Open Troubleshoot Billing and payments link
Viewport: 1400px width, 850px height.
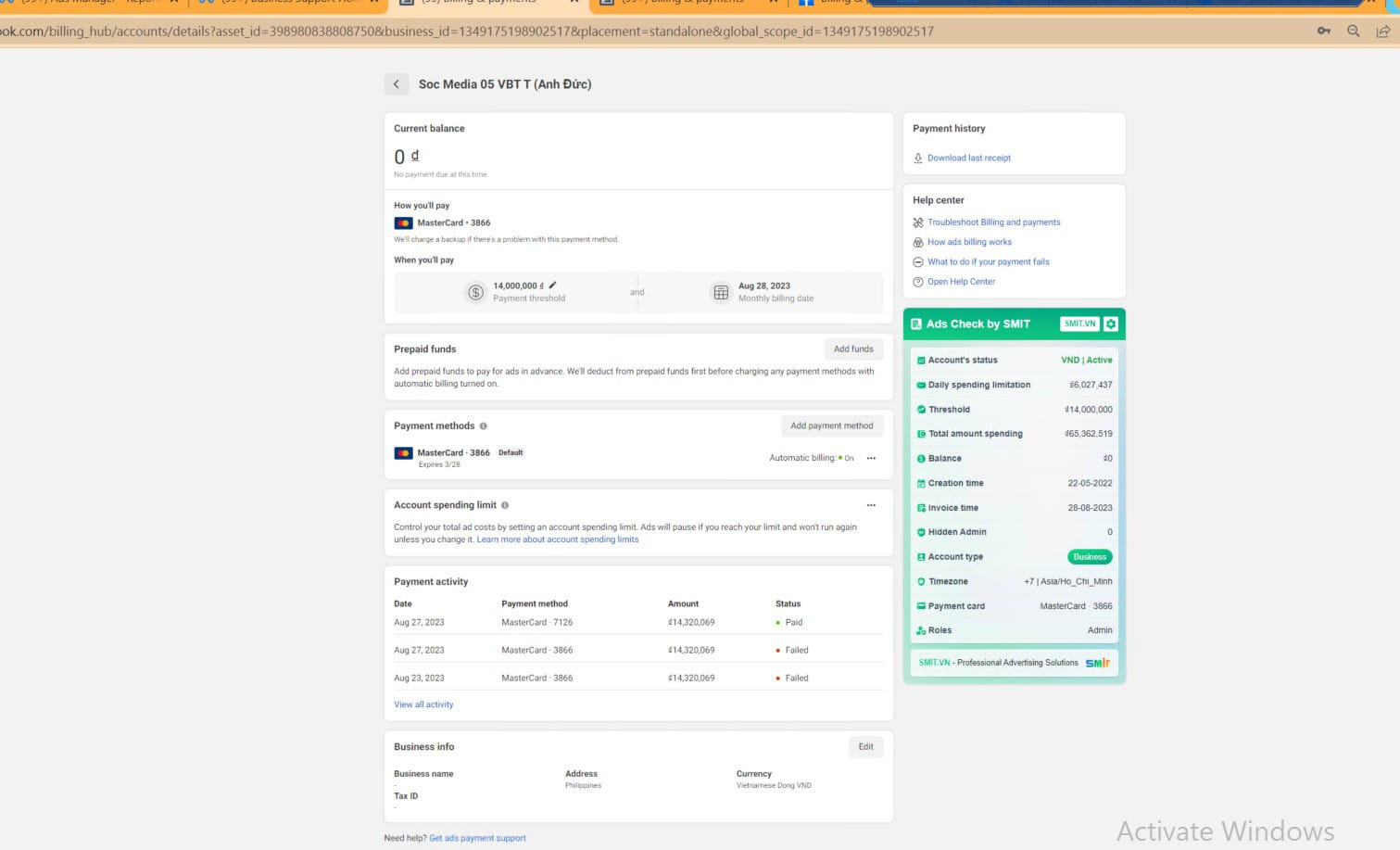coord(993,222)
